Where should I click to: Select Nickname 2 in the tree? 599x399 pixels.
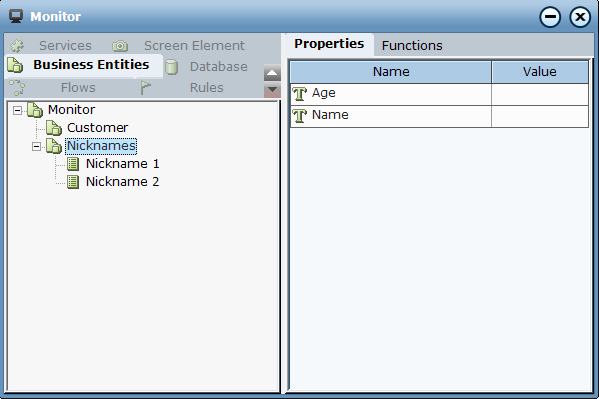(x=122, y=182)
